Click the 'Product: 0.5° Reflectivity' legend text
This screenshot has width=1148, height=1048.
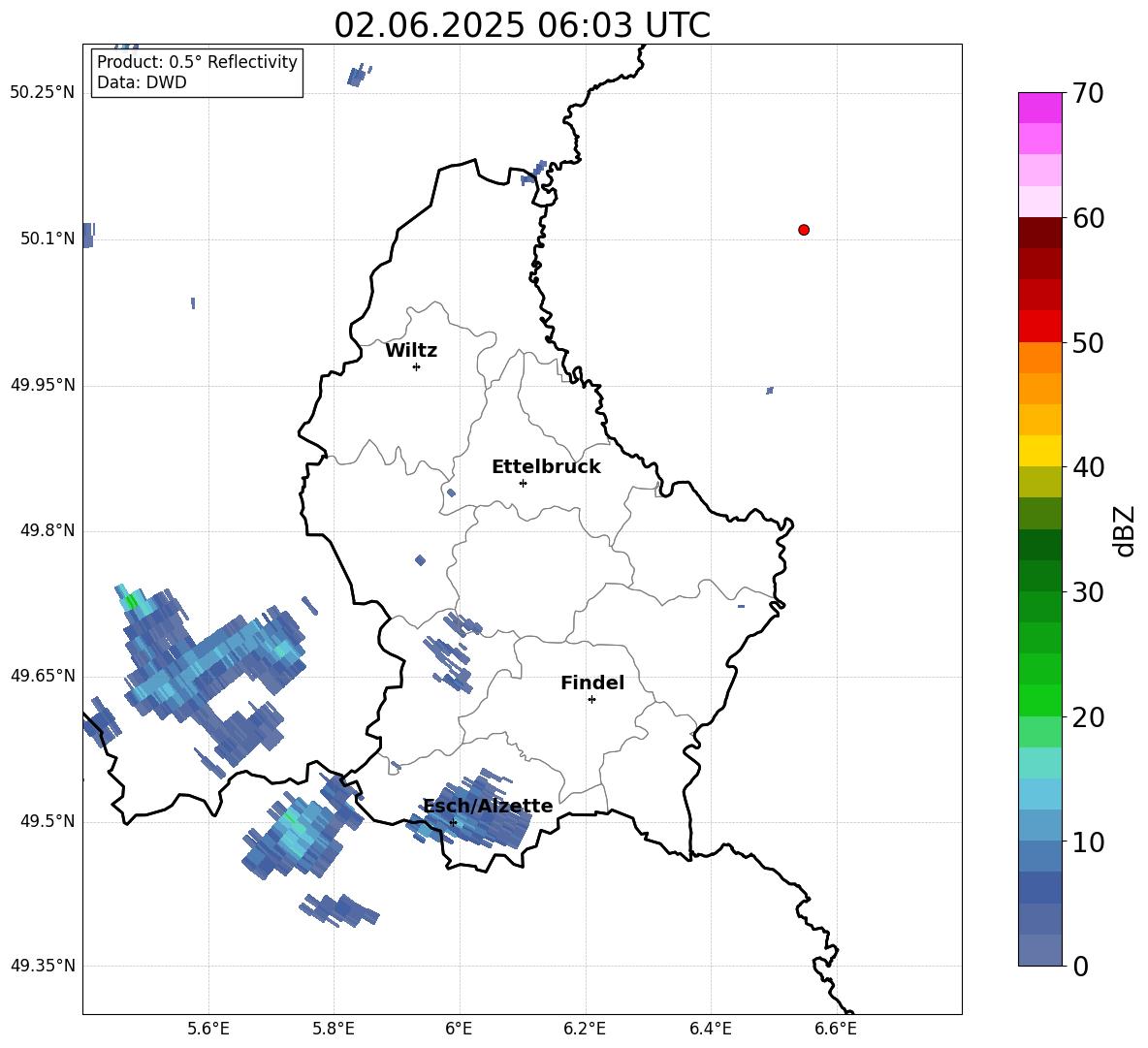[x=197, y=61]
